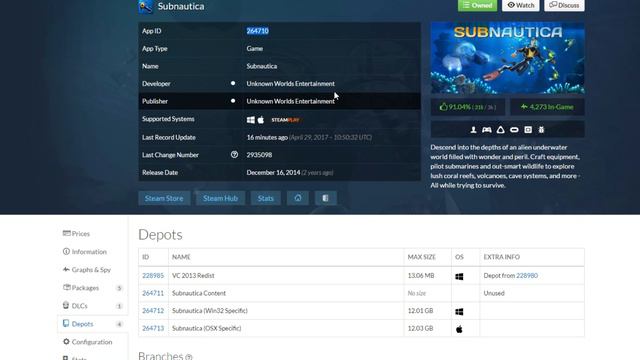
Task: Click Windows OS icon in VC 2013 Redist row
Action: [x=459, y=276]
